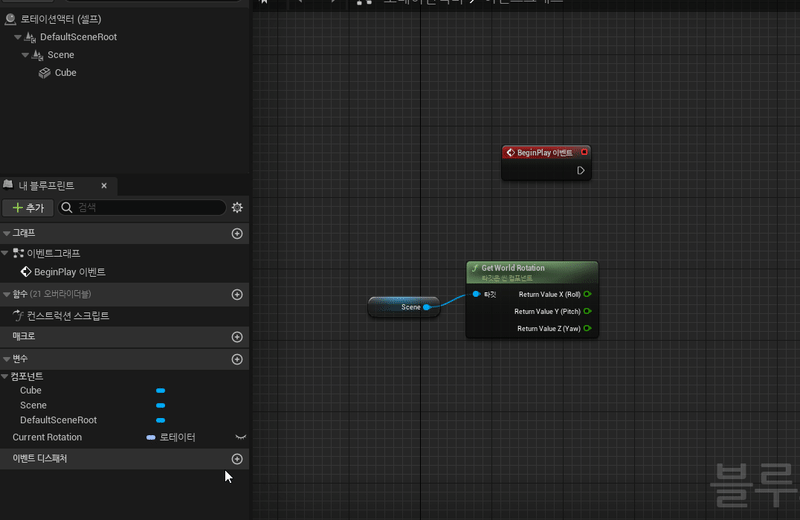
Task: Click the BeginPlay node execution output pin
Action: (x=581, y=170)
